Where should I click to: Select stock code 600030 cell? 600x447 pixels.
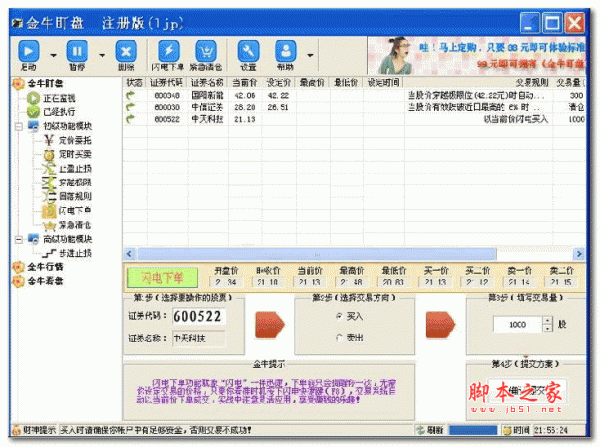point(167,108)
